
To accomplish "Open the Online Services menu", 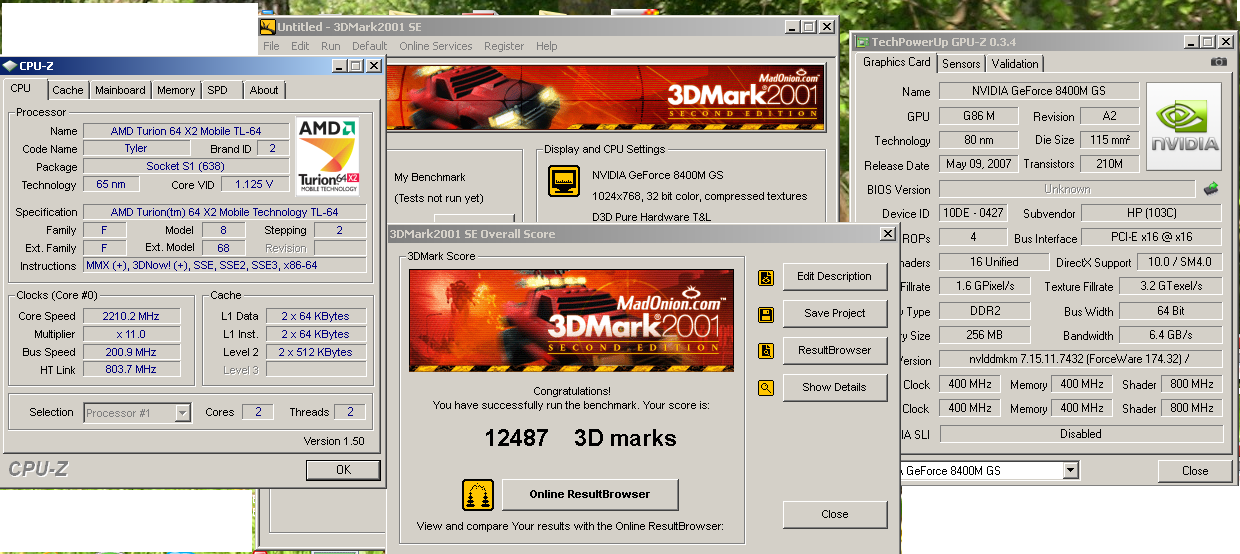I will [x=436, y=46].
